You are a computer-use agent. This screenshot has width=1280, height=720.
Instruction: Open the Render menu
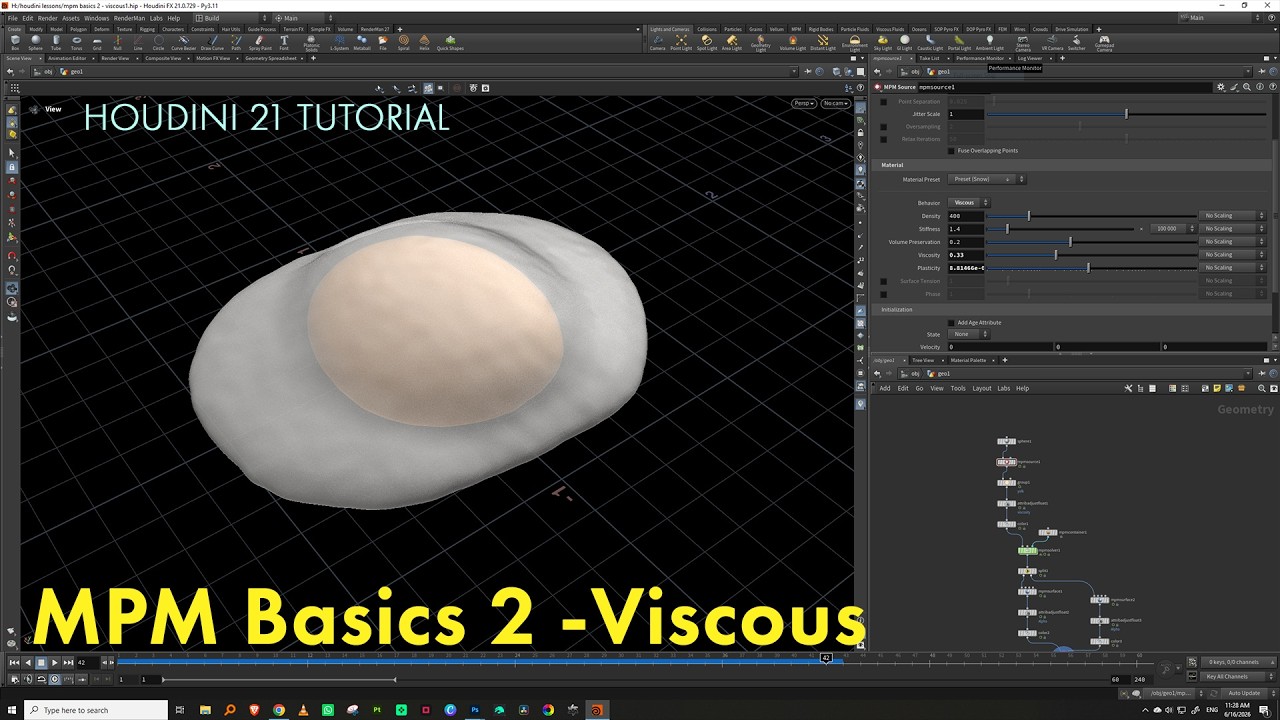(47, 18)
